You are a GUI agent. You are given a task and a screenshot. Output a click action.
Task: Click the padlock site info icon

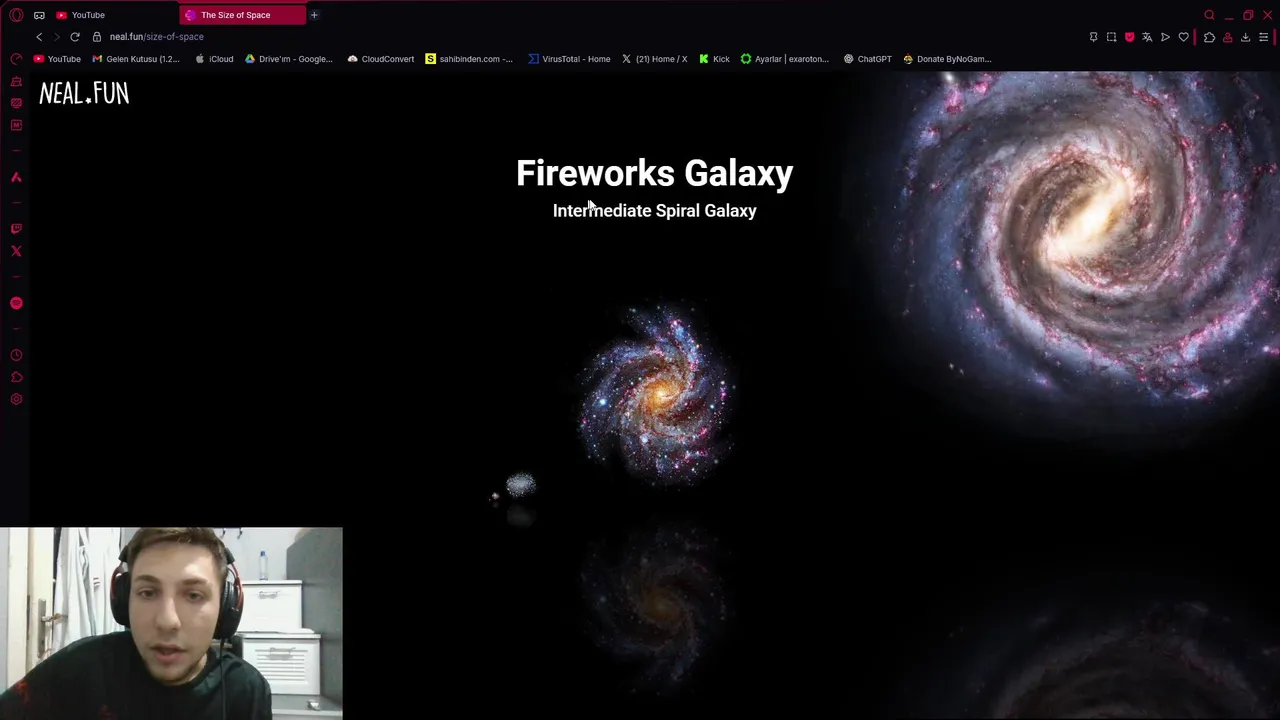(x=97, y=37)
